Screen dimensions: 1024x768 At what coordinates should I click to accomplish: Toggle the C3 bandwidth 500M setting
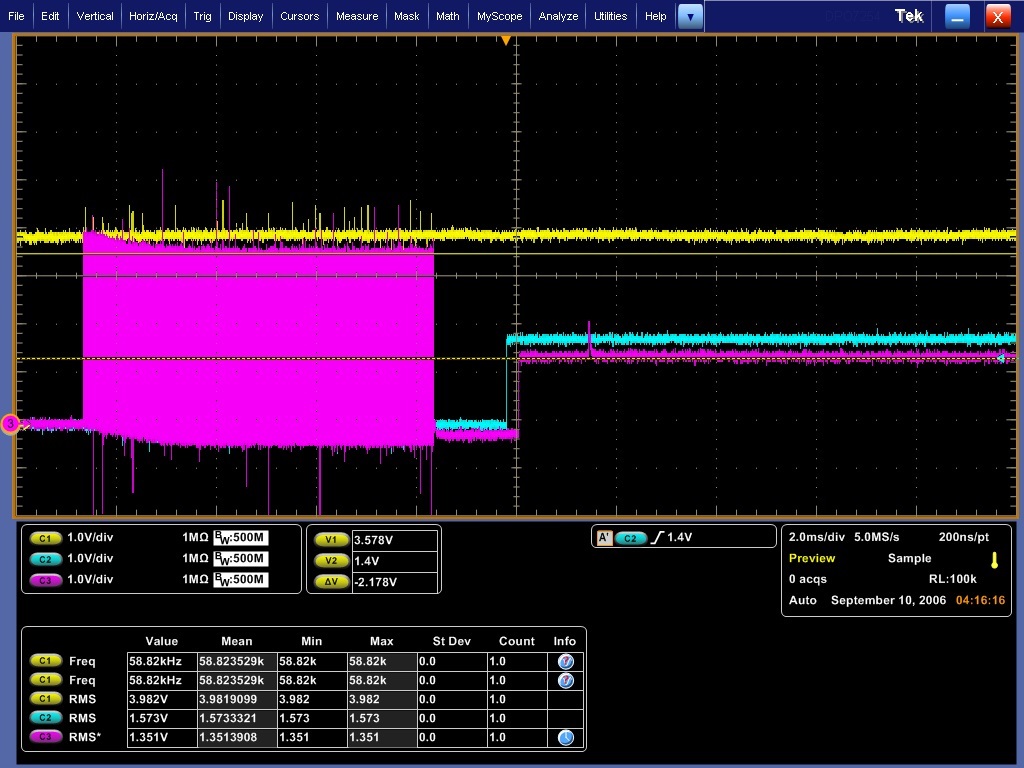click(241, 580)
